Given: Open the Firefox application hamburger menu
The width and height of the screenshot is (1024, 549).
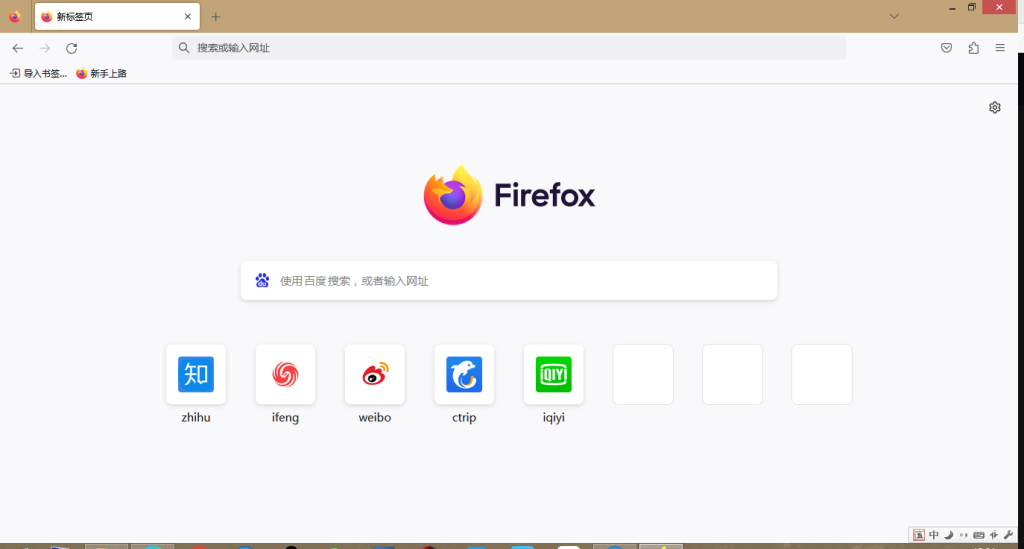Looking at the screenshot, I should [1000, 48].
